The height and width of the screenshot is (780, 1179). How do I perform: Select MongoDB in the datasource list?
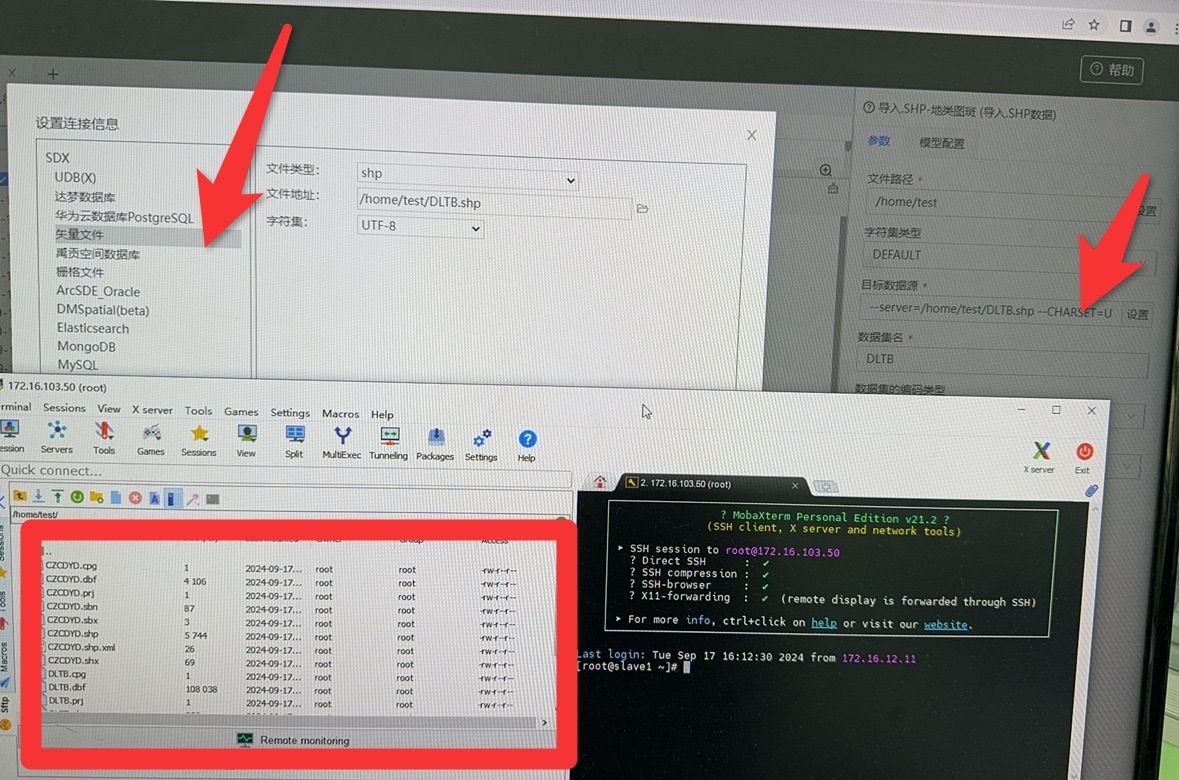pos(86,347)
